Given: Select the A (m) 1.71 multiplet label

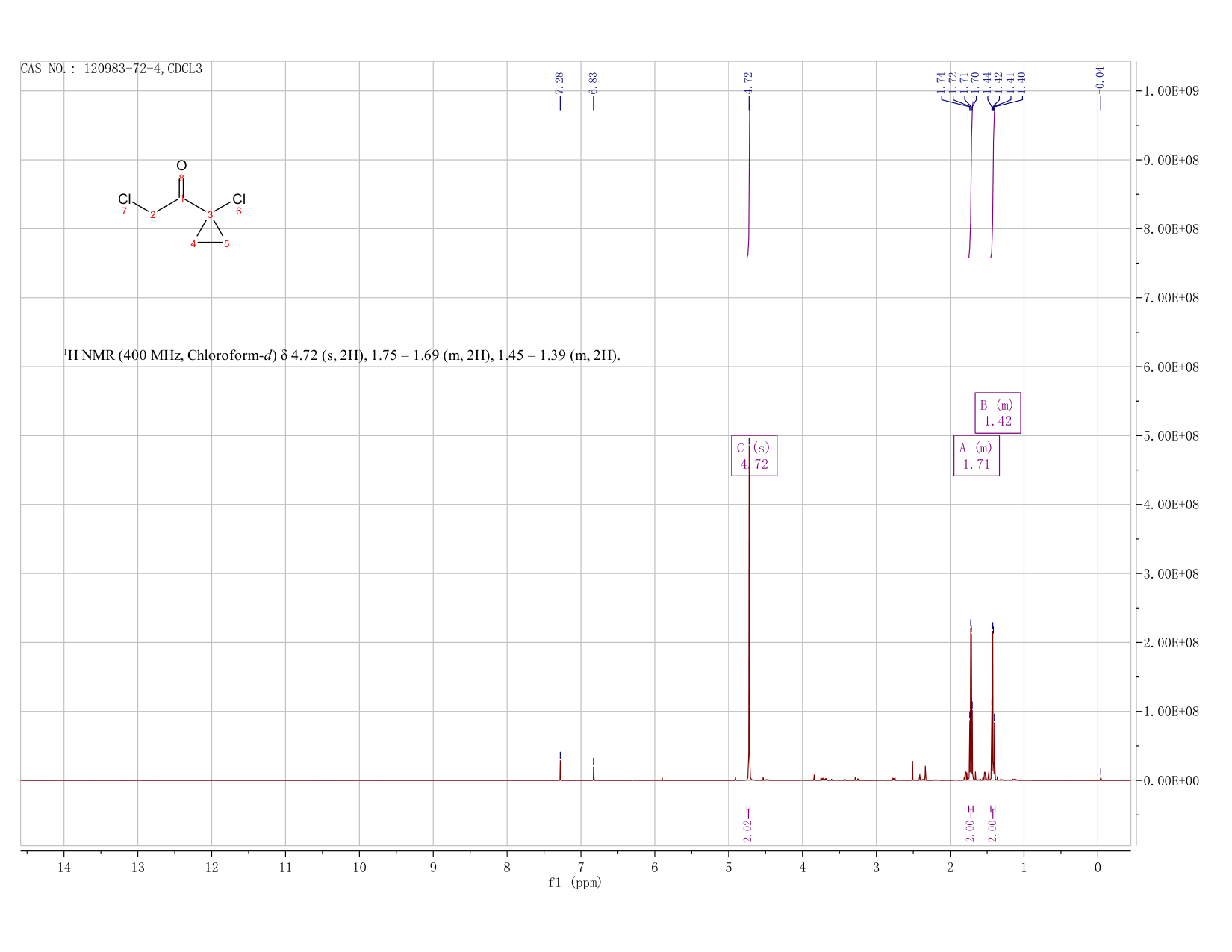Looking at the screenshot, I should click(977, 455).
